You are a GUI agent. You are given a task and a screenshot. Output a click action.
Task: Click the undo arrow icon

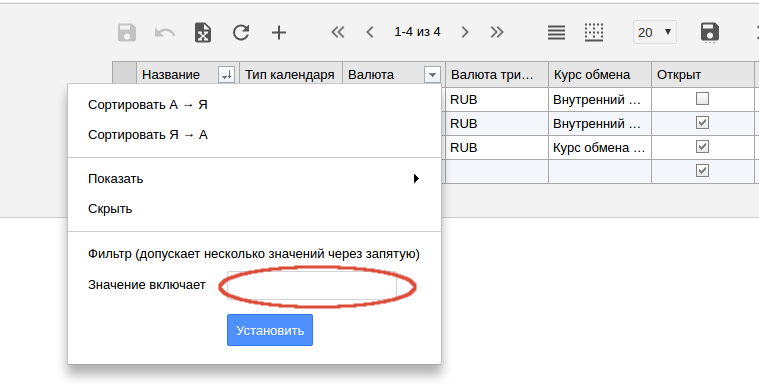(x=165, y=33)
